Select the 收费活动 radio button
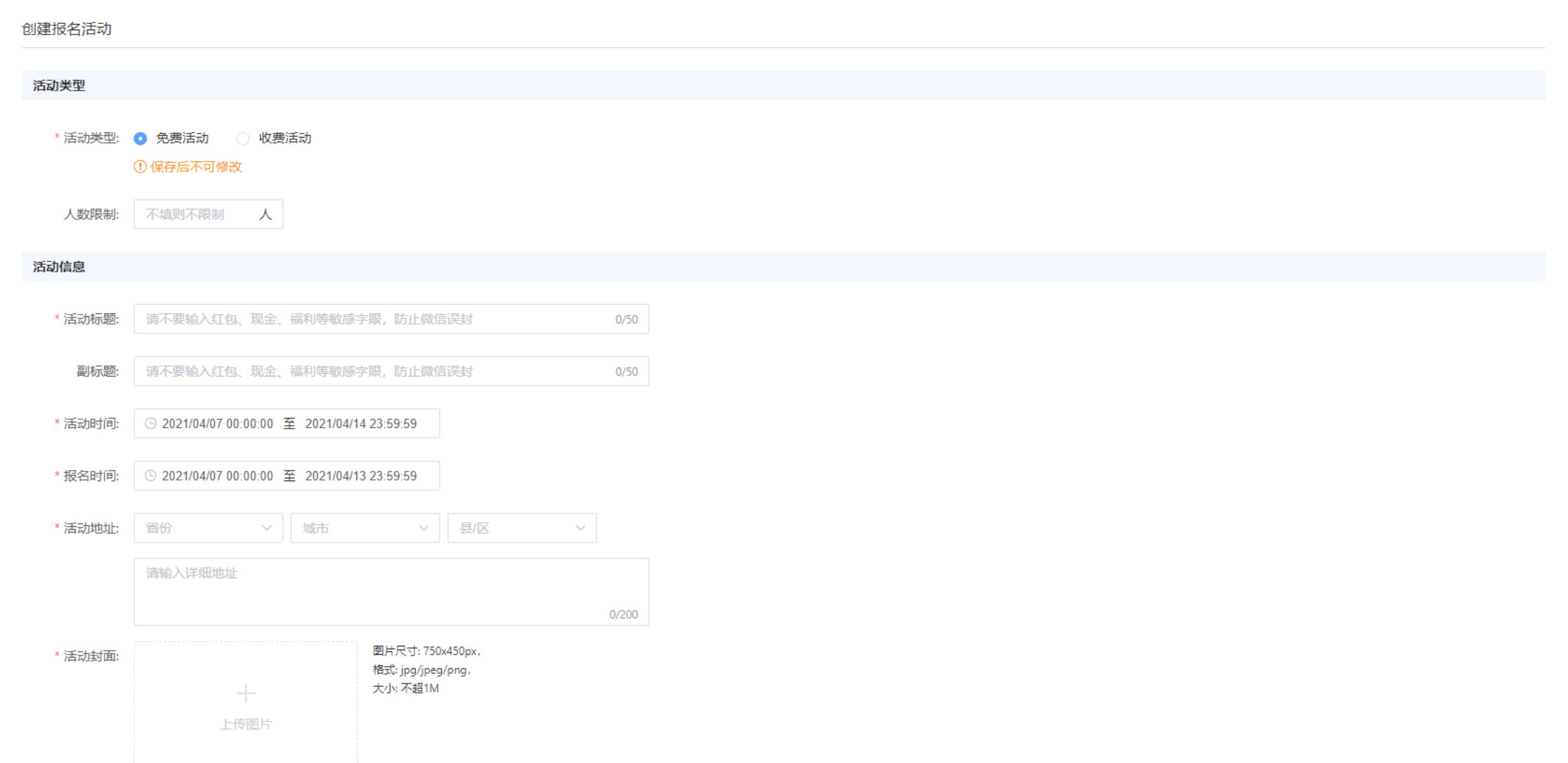This screenshot has height=763, width=1568. click(x=243, y=138)
